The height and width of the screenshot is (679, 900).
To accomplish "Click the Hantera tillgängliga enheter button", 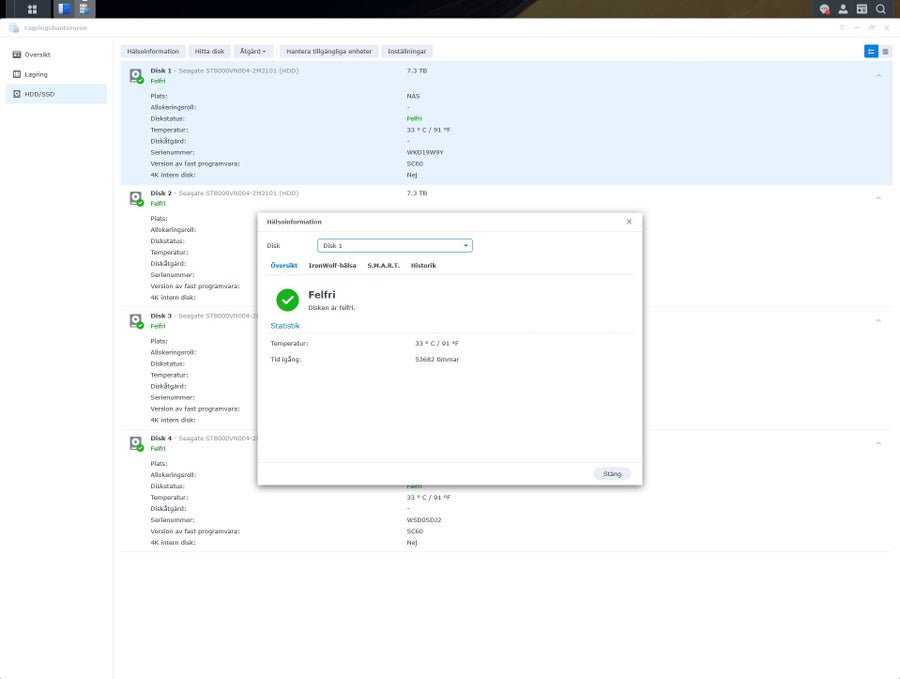I will (x=329, y=51).
